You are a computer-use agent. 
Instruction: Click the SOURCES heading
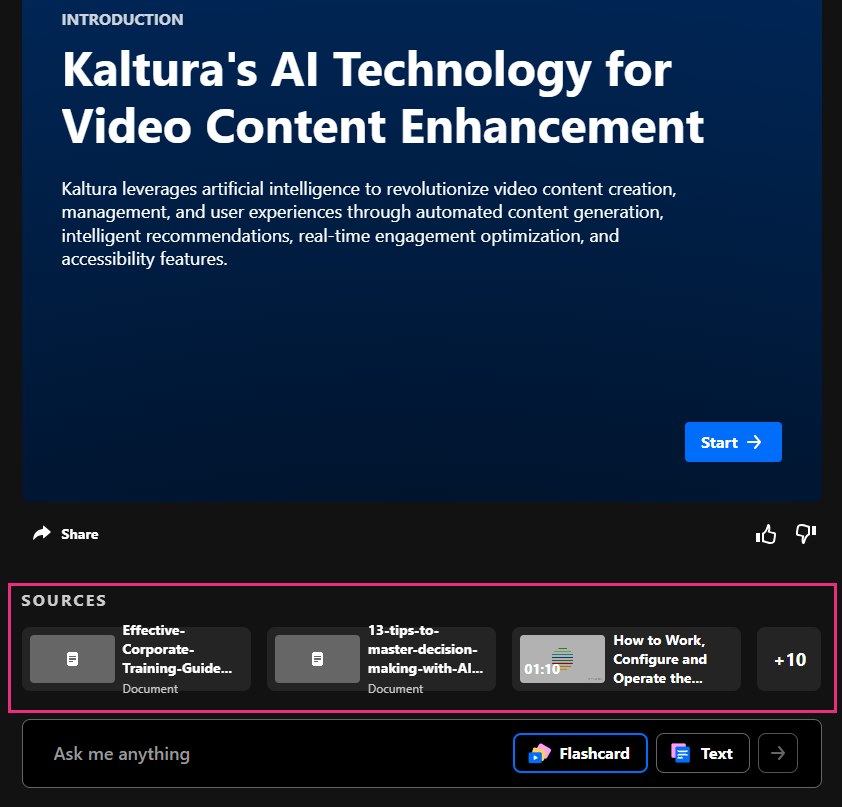pyautogui.click(x=64, y=600)
